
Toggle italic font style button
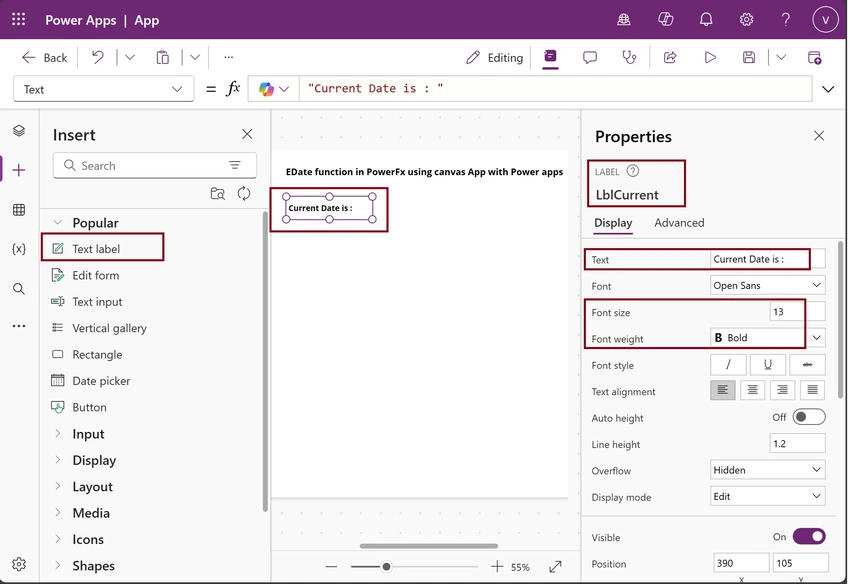point(728,365)
